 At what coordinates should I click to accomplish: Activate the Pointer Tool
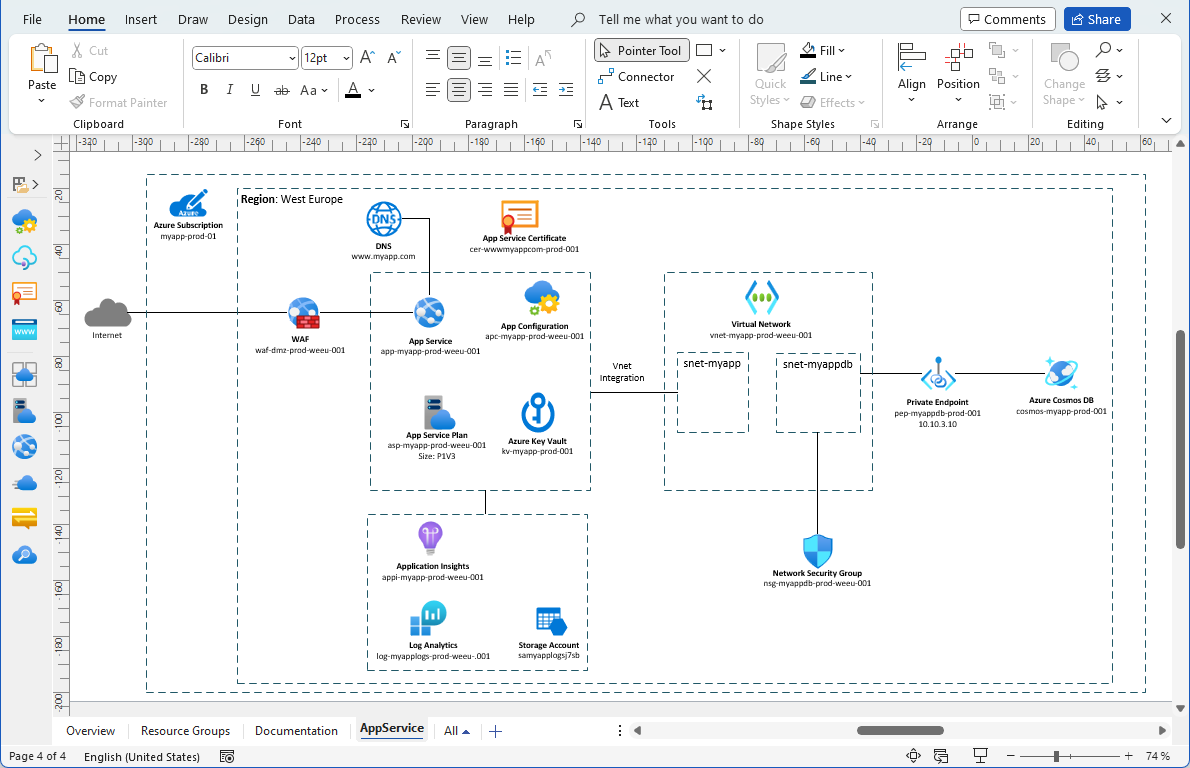(641, 50)
